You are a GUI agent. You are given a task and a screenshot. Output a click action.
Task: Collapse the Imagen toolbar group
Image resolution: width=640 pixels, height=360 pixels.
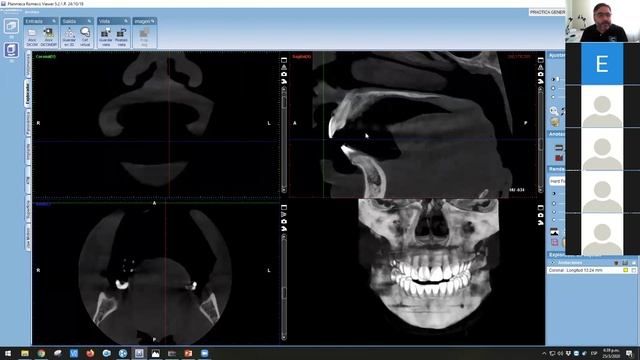153,21
